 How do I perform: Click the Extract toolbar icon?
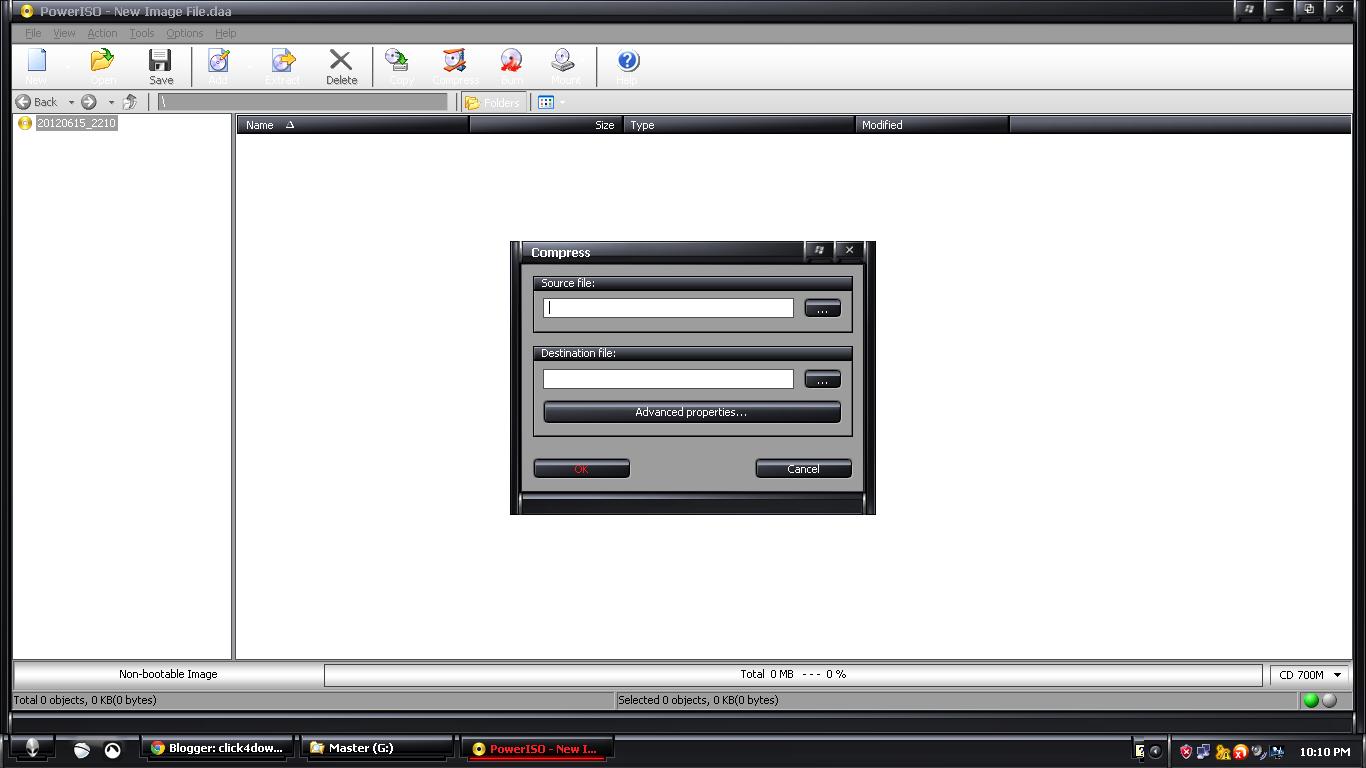click(283, 67)
